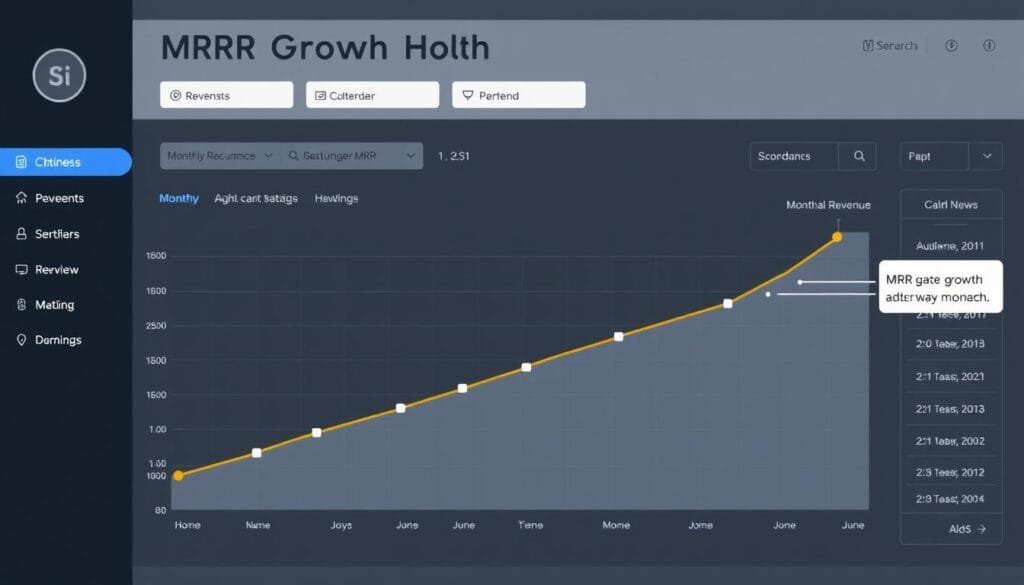Click the AldS arrow link
This screenshot has width=1024, height=585.
[967, 528]
